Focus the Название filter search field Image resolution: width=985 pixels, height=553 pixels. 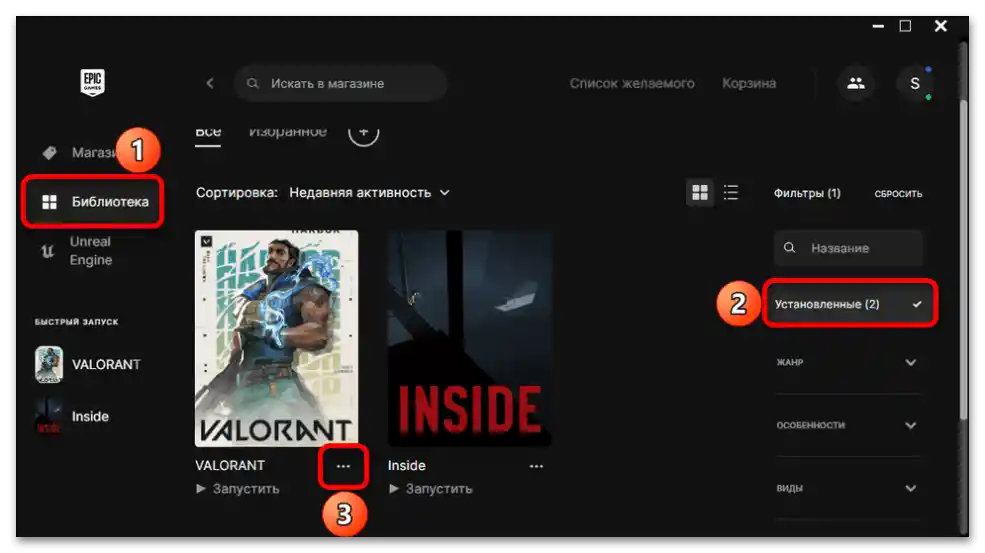(848, 248)
